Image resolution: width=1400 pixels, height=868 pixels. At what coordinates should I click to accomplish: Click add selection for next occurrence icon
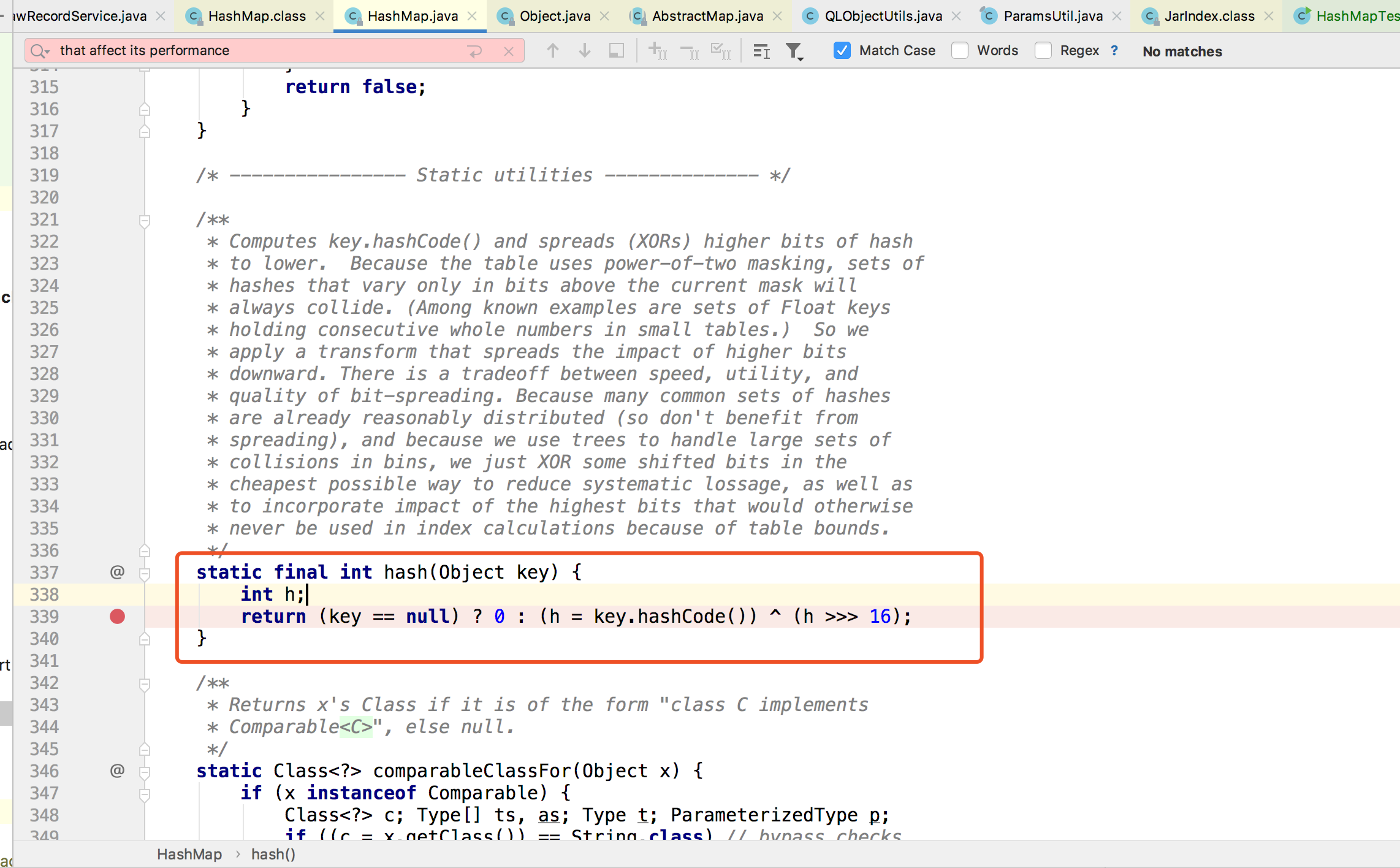pyautogui.click(x=657, y=51)
